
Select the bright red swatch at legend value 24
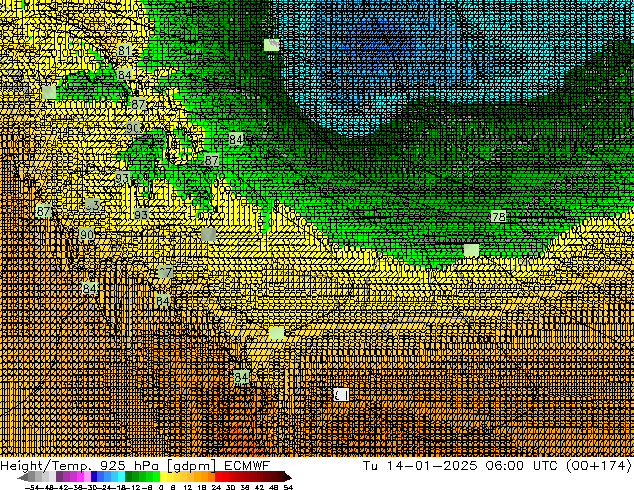coord(218,477)
